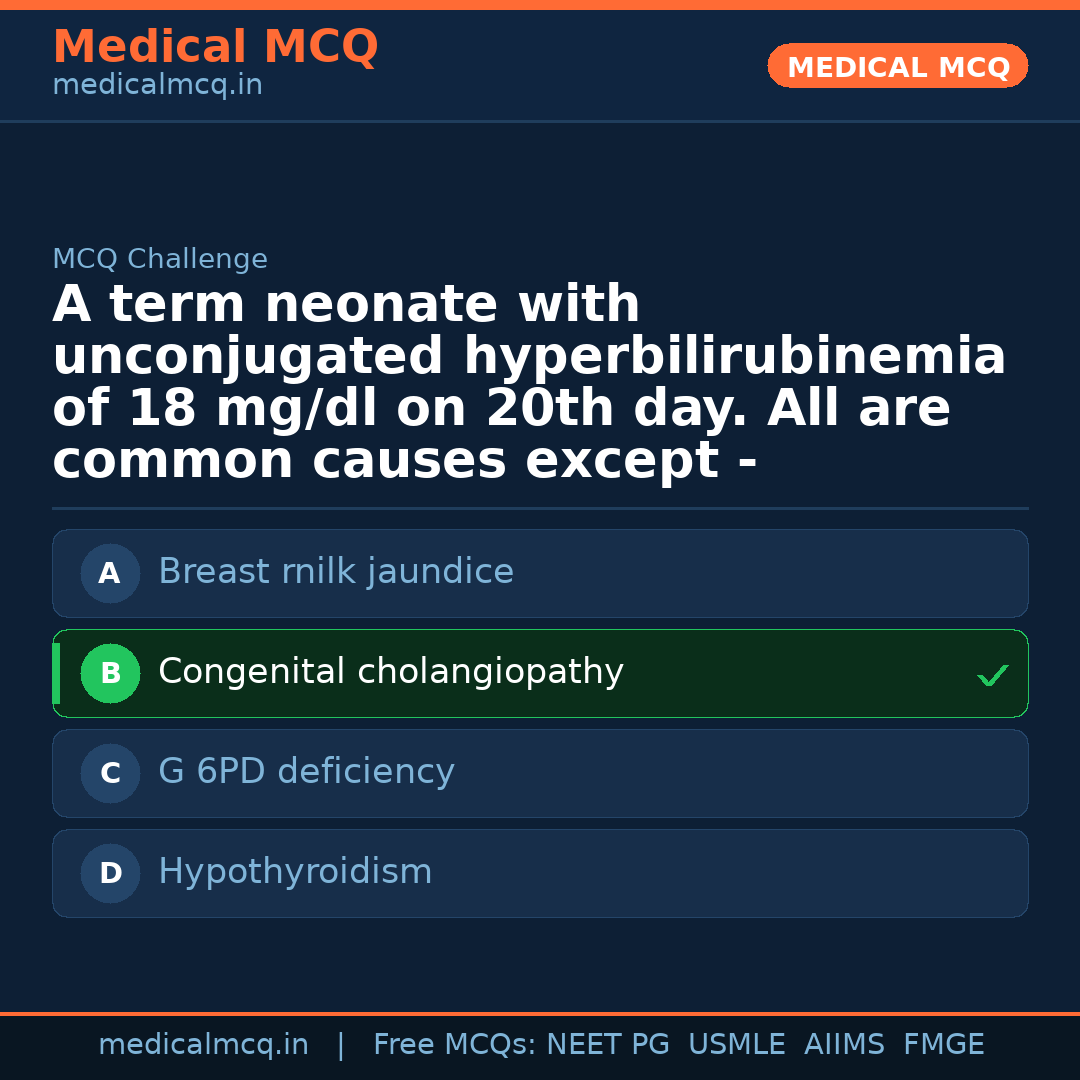Click the MCQ Challenge label
The image size is (1080, 1080).
160,260
